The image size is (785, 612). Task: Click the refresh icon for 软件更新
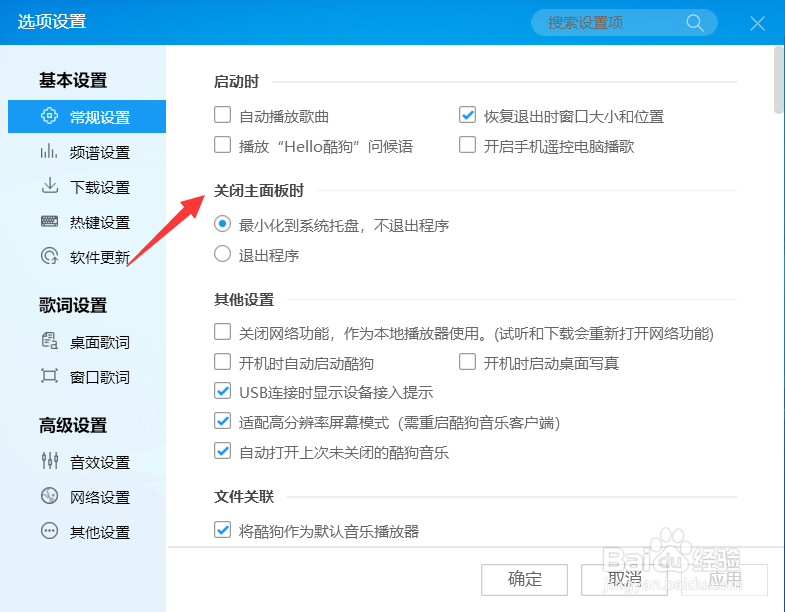click(49, 256)
